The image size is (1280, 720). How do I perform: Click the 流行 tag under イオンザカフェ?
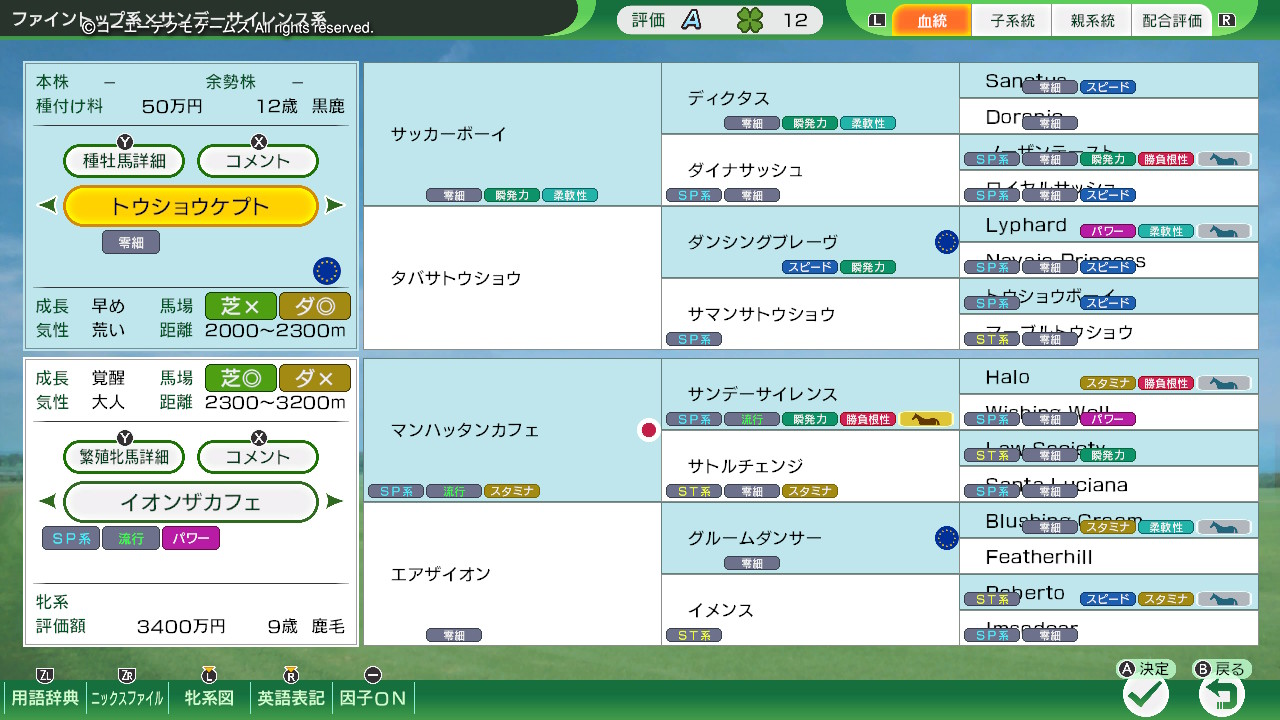131,538
